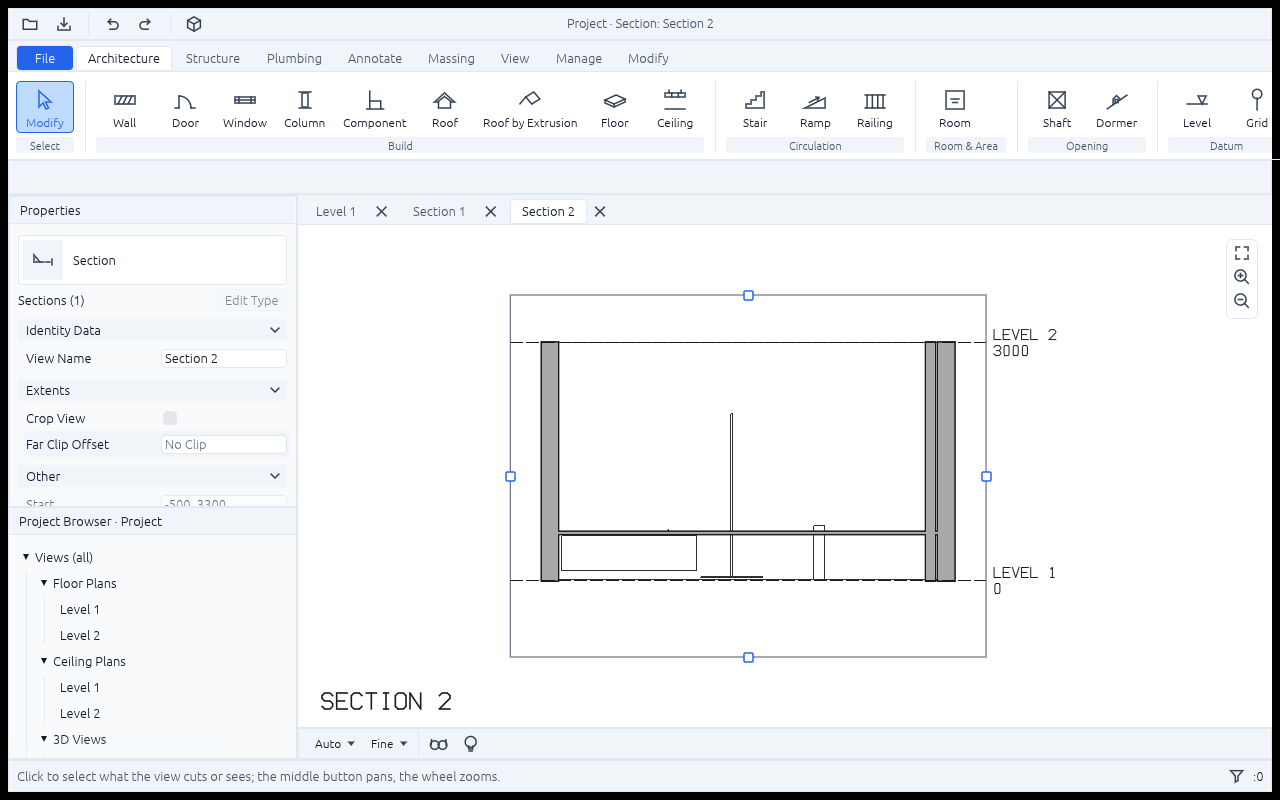Viewport: 1280px width, 800px height.
Task: Select the Ceiling tool
Action: [x=675, y=108]
